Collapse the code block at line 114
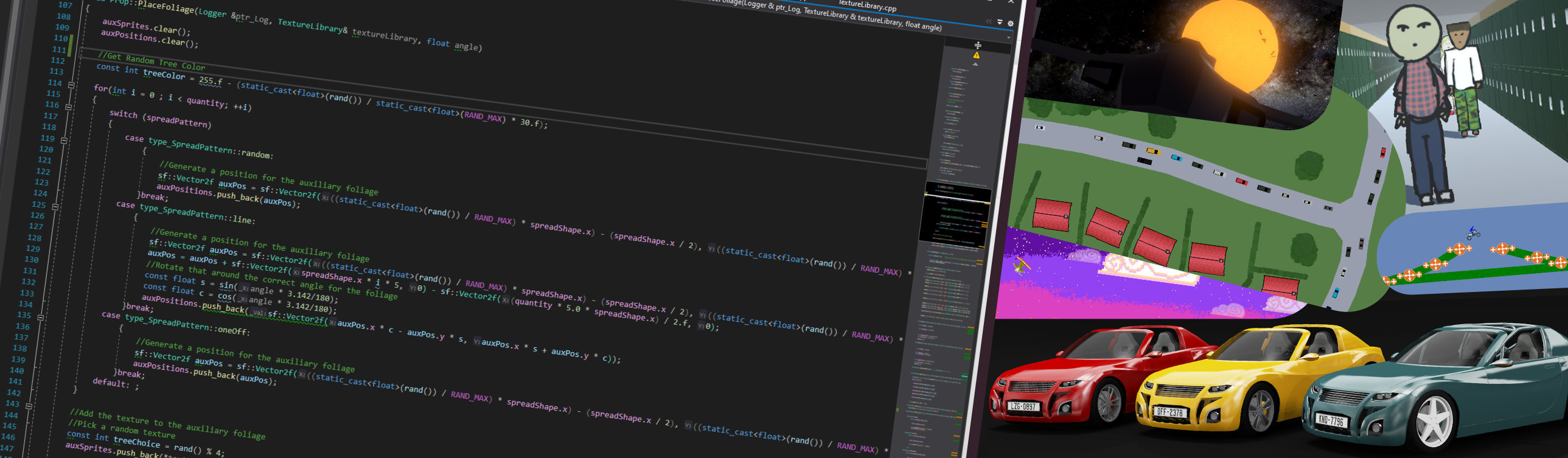1568x458 pixels. [71, 85]
